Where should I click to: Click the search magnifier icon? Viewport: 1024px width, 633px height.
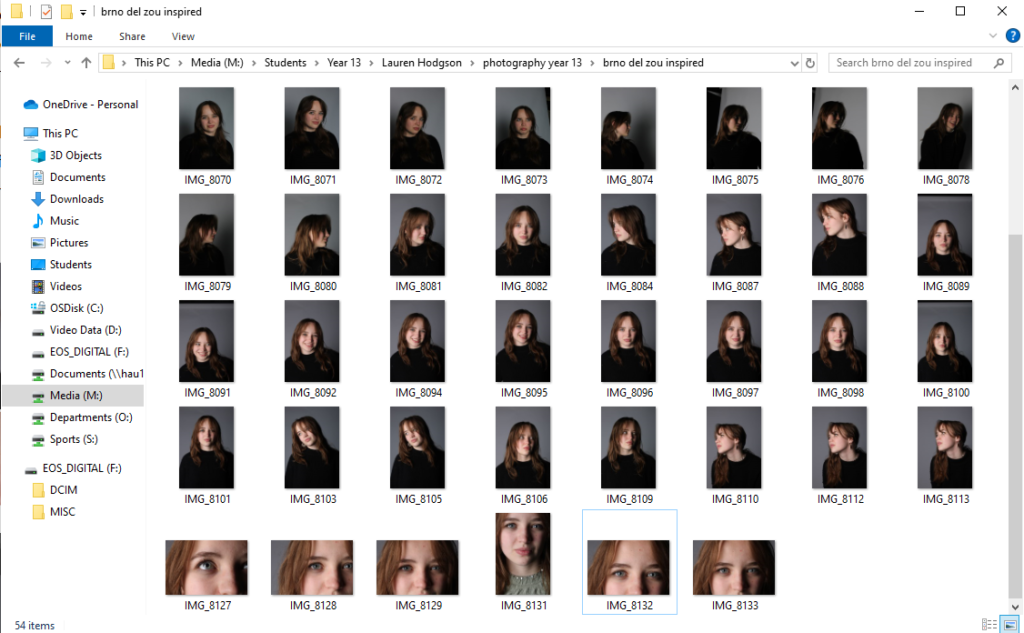[999, 63]
